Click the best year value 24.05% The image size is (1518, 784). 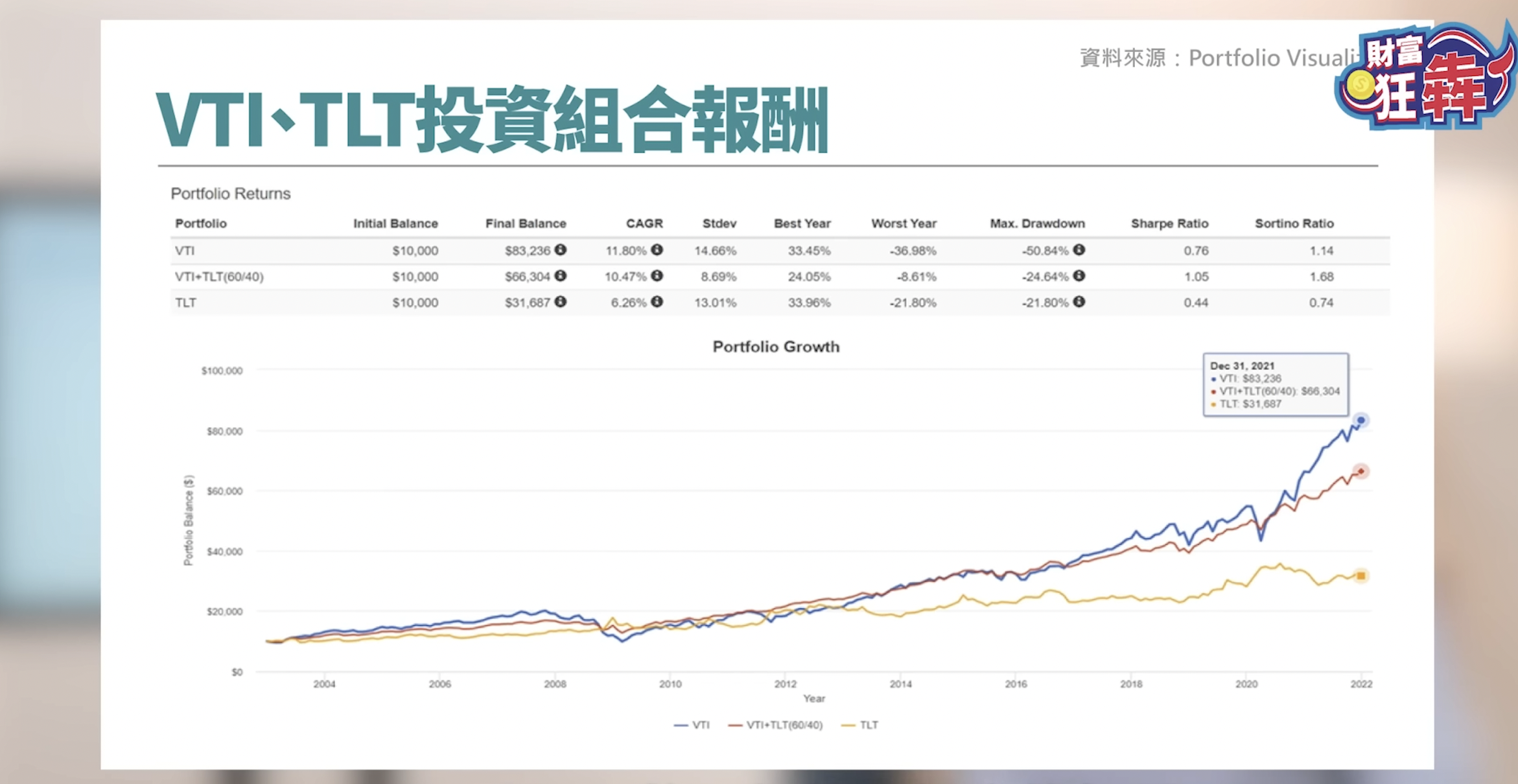click(810, 277)
